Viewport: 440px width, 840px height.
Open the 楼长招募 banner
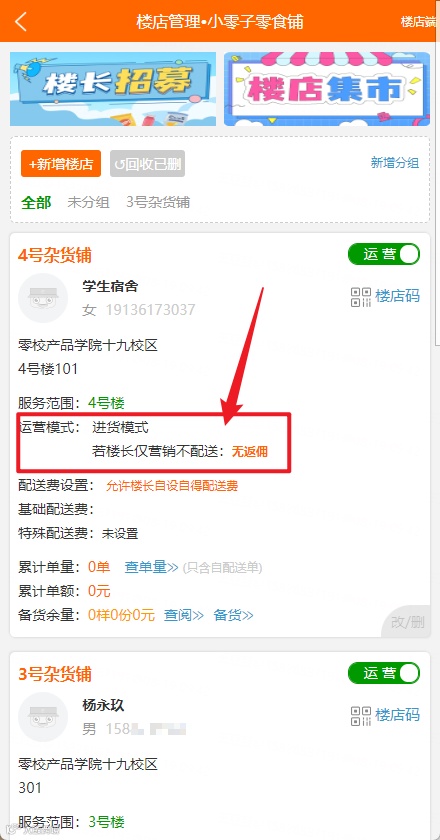click(x=113, y=89)
